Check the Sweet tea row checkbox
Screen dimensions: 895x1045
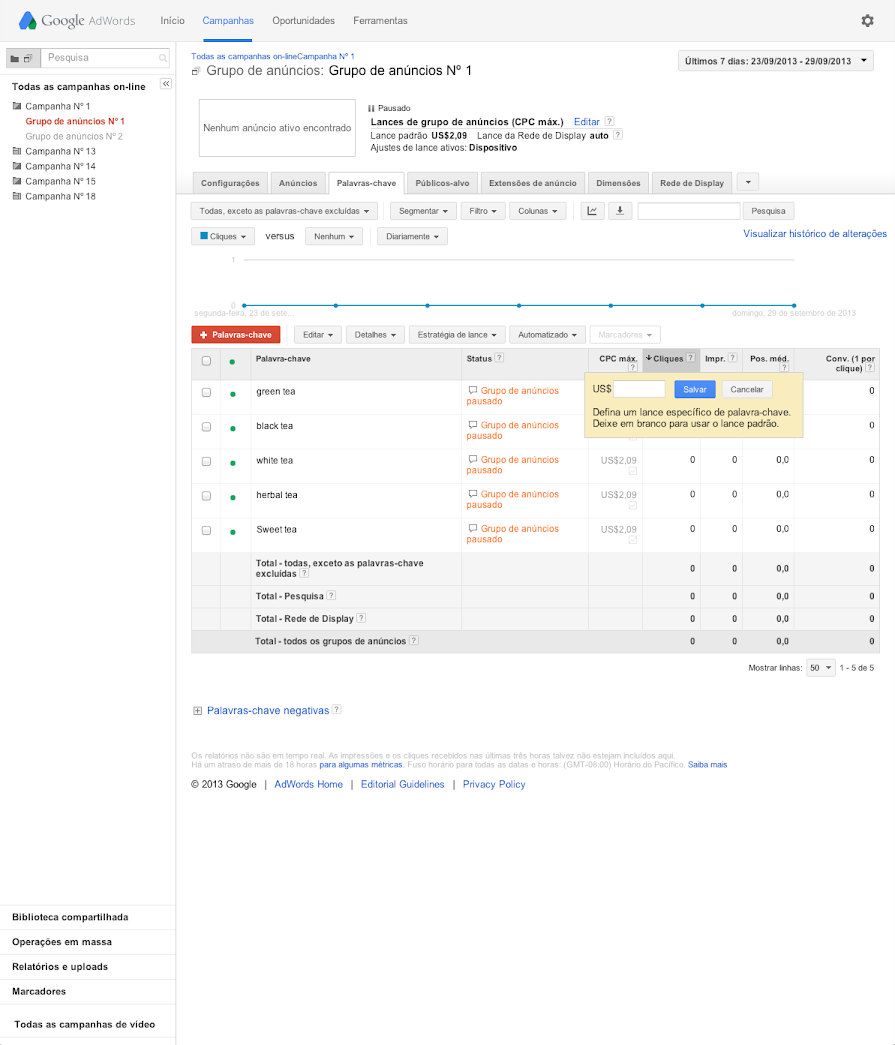tap(207, 530)
